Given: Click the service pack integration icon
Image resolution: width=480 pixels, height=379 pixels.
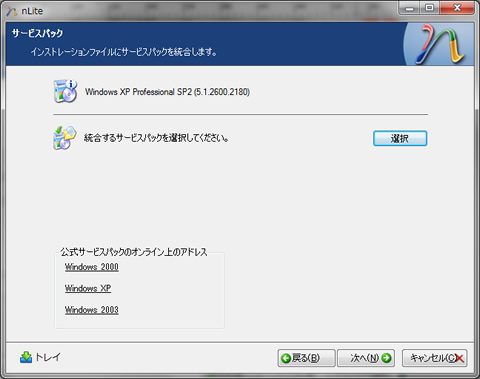Looking at the screenshot, I should click(x=64, y=137).
